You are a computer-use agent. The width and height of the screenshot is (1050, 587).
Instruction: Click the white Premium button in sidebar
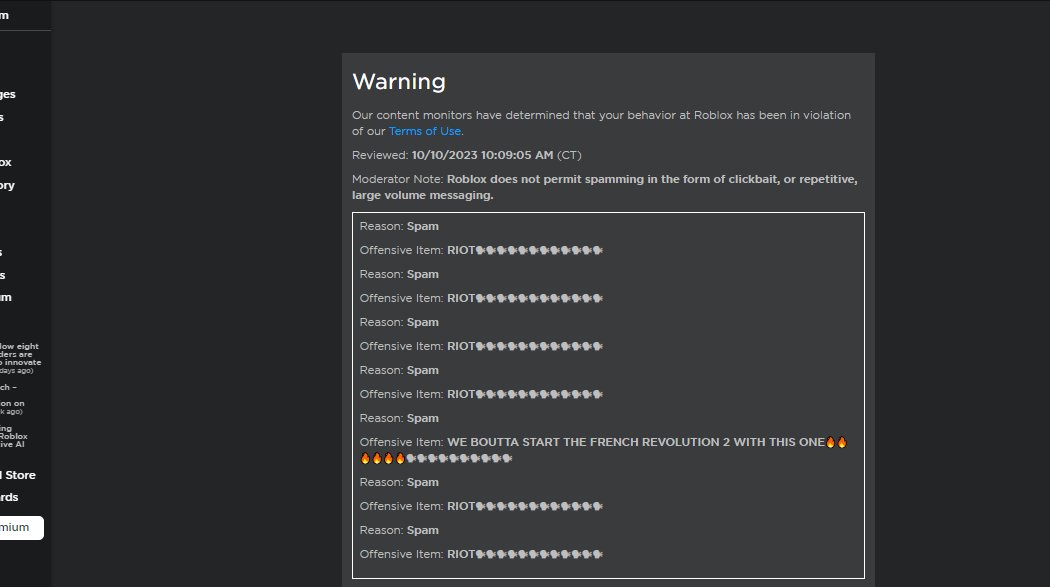(x=20, y=527)
